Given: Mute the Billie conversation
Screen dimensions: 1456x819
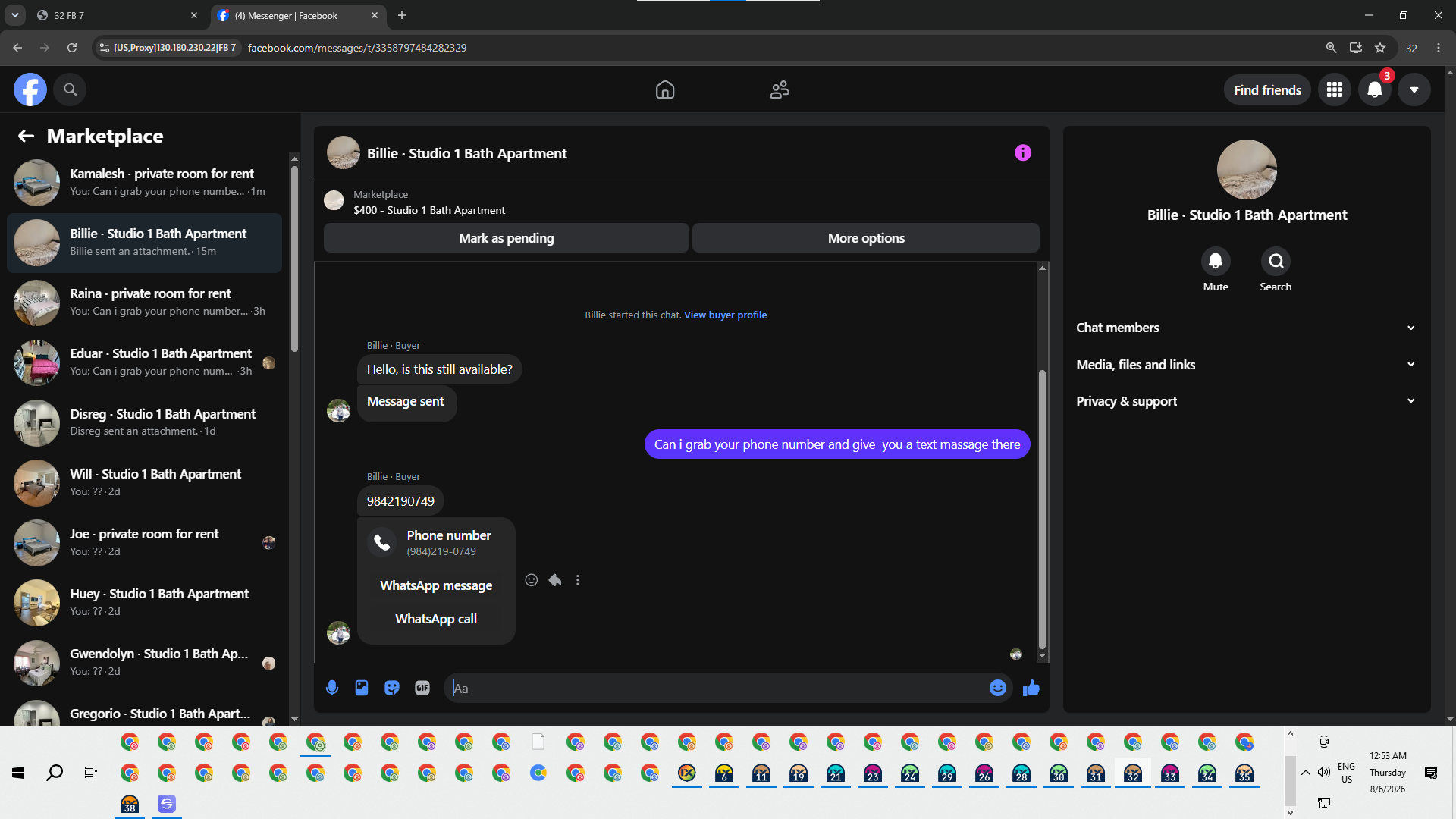Looking at the screenshot, I should coord(1216,262).
